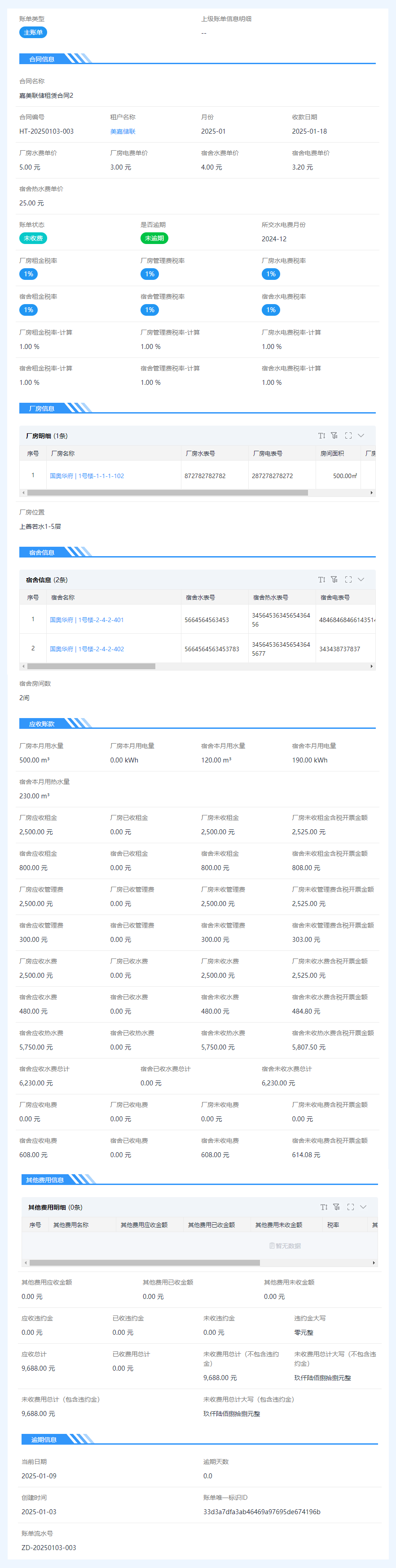Click the 主账单 bill type tag
The height and width of the screenshot is (1568, 396).
tap(33, 32)
